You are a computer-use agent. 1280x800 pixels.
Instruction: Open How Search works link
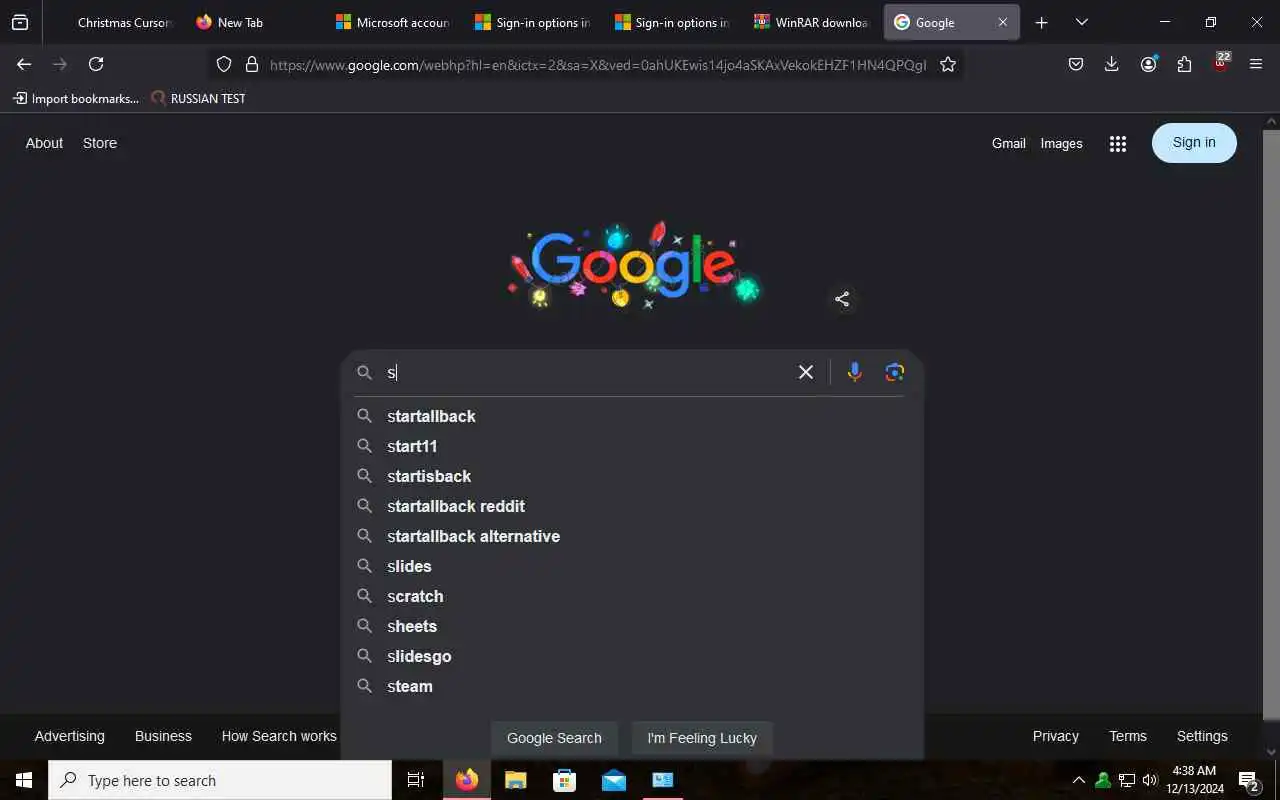point(279,736)
